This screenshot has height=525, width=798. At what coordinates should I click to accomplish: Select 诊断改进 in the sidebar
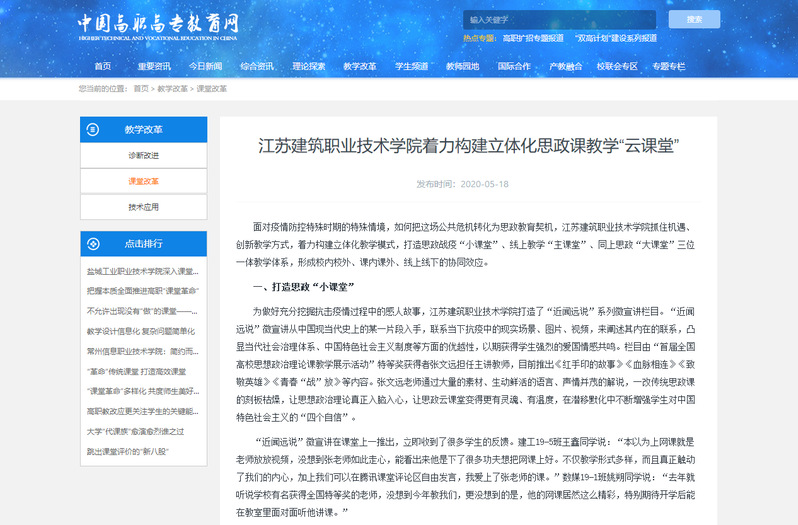(143, 156)
